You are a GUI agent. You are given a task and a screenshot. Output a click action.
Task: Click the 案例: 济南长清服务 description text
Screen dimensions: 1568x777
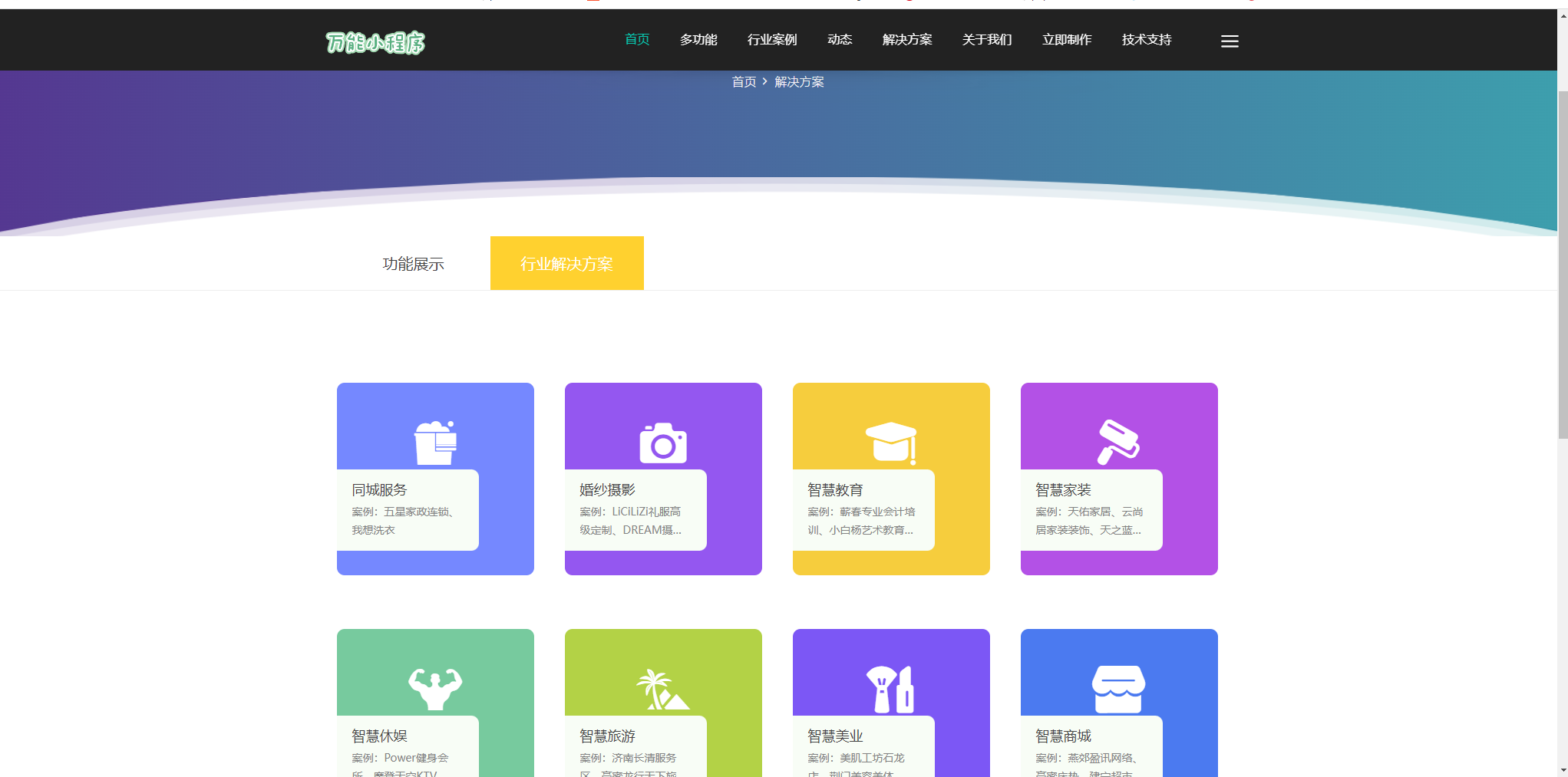[x=629, y=765]
